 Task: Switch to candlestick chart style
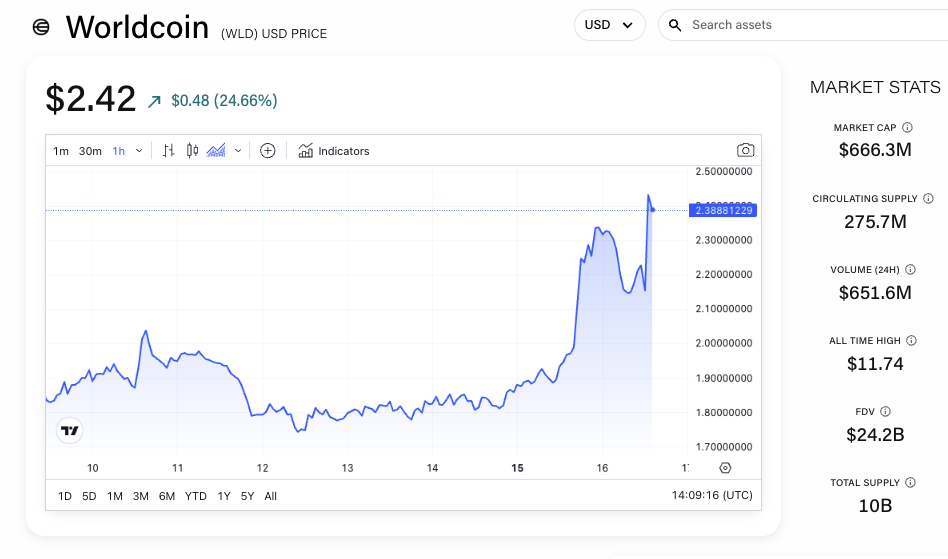click(192, 151)
